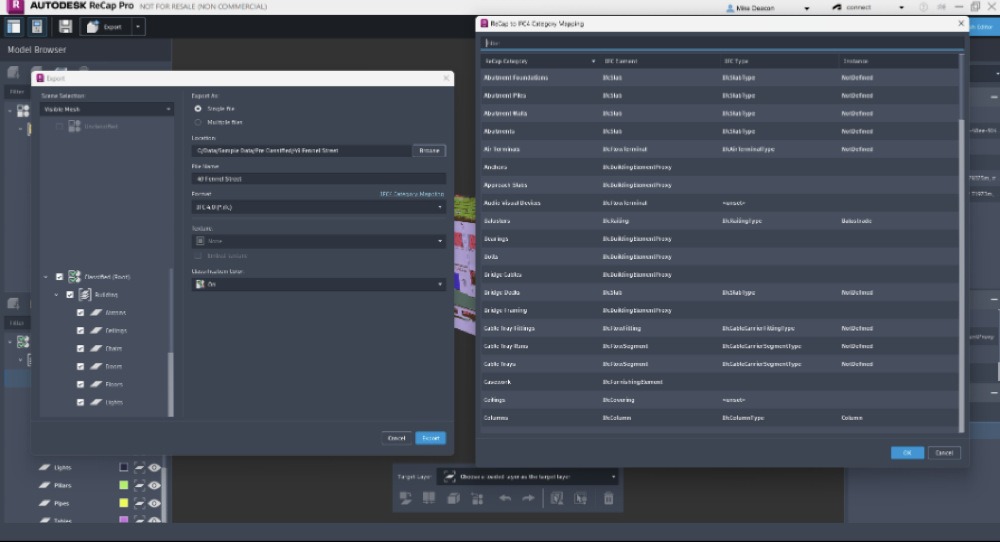Screen dimensions: 1000x542
Task: Toggle the Pipes layer visibility eye
Action: 154,503
